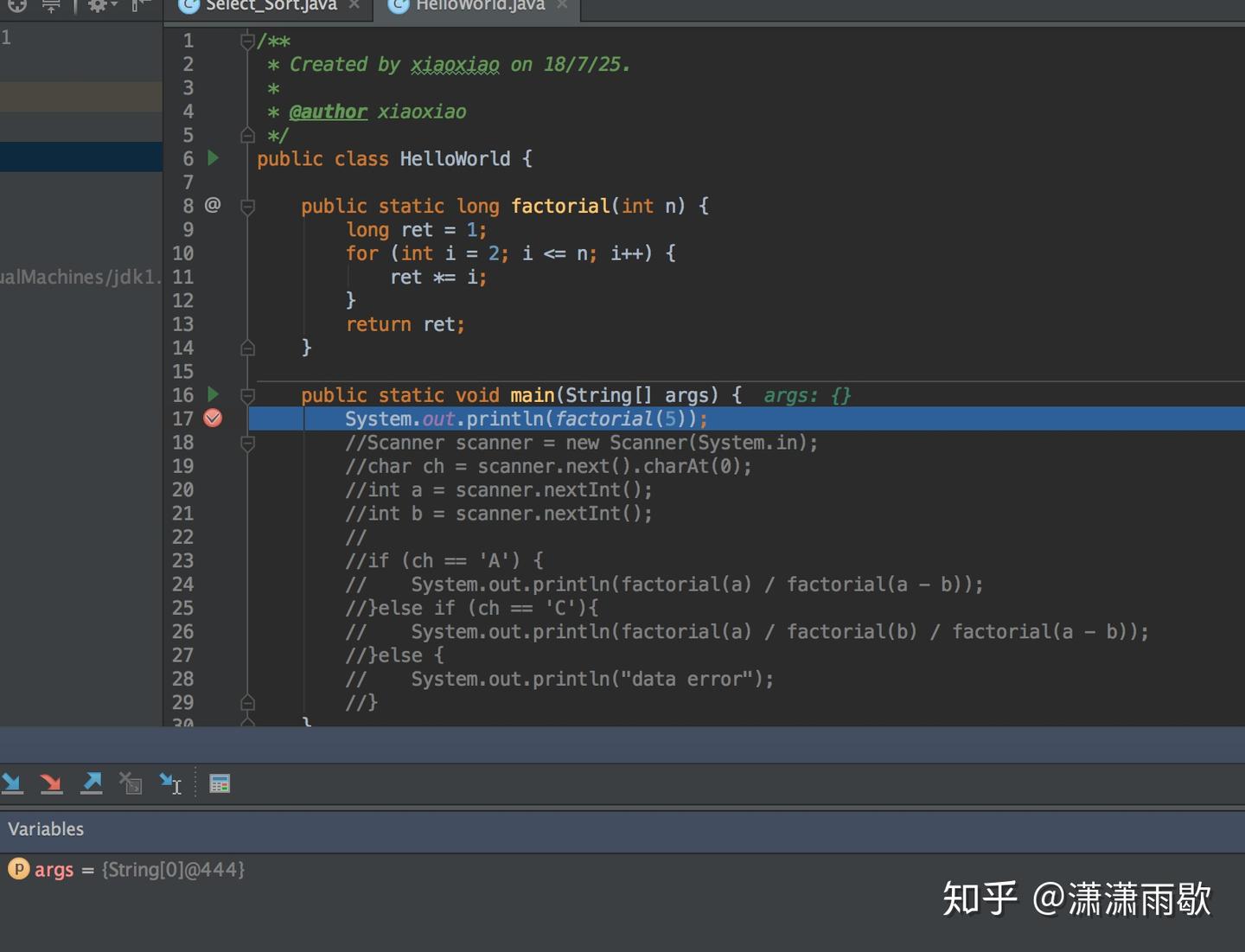Step into with the blue down-arrow debug icon
Image resolution: width=1245 pixels, height=952 pixels.
pyautogui.click(x=12, y=783)
